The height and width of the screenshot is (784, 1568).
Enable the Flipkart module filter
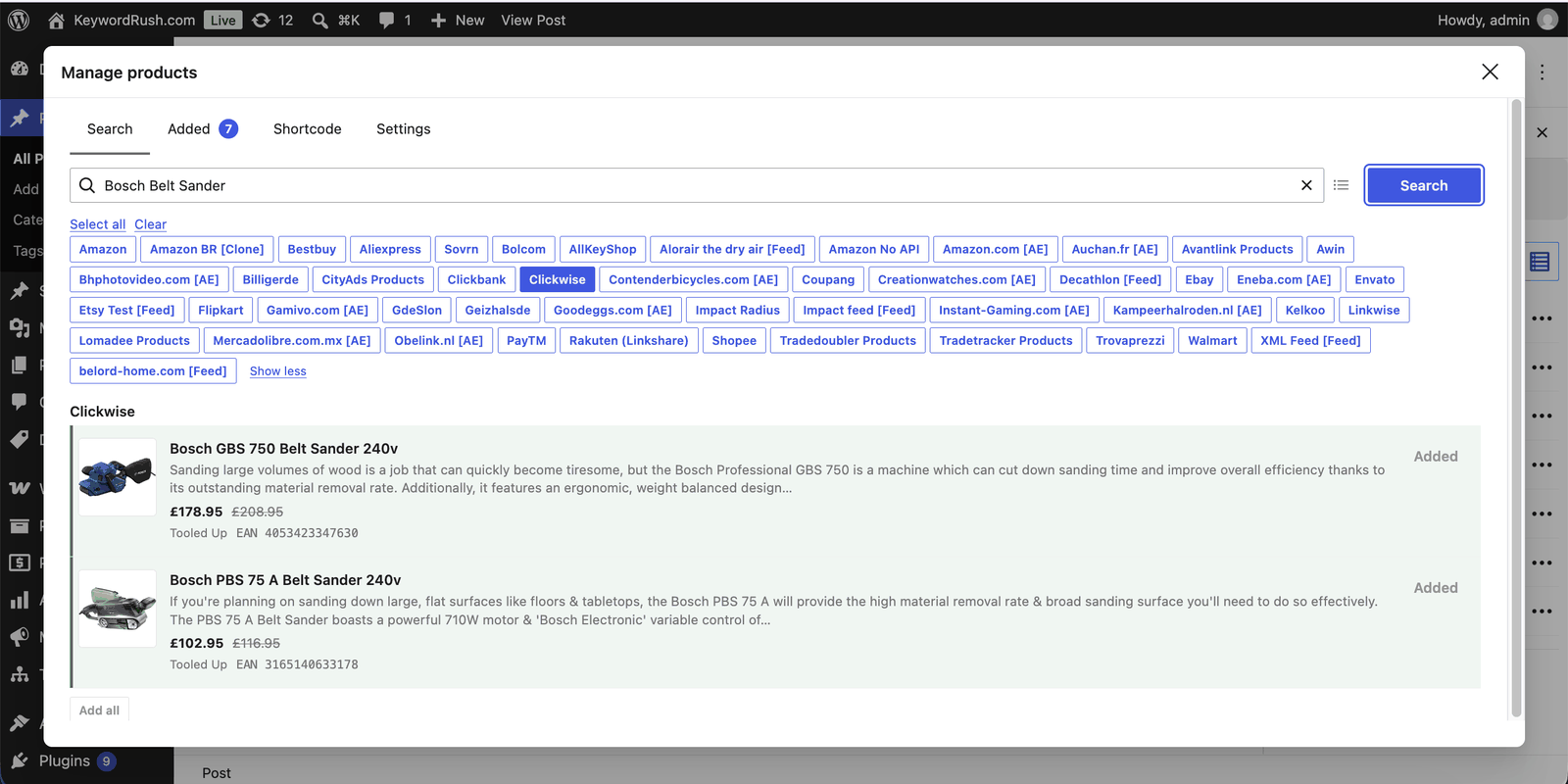(220, 310)
